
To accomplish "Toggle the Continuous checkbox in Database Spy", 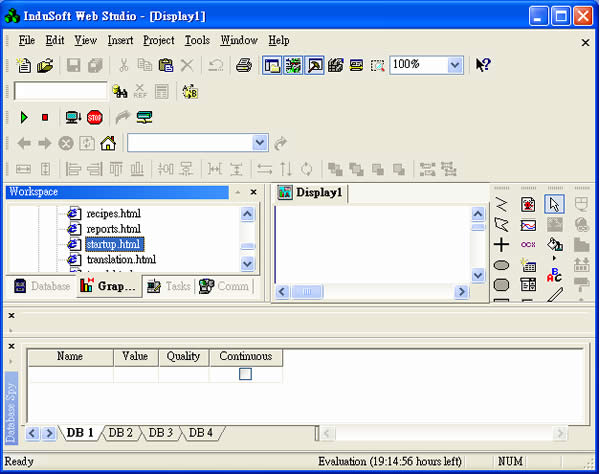I will pyautogui.click(x=245, y=374).
